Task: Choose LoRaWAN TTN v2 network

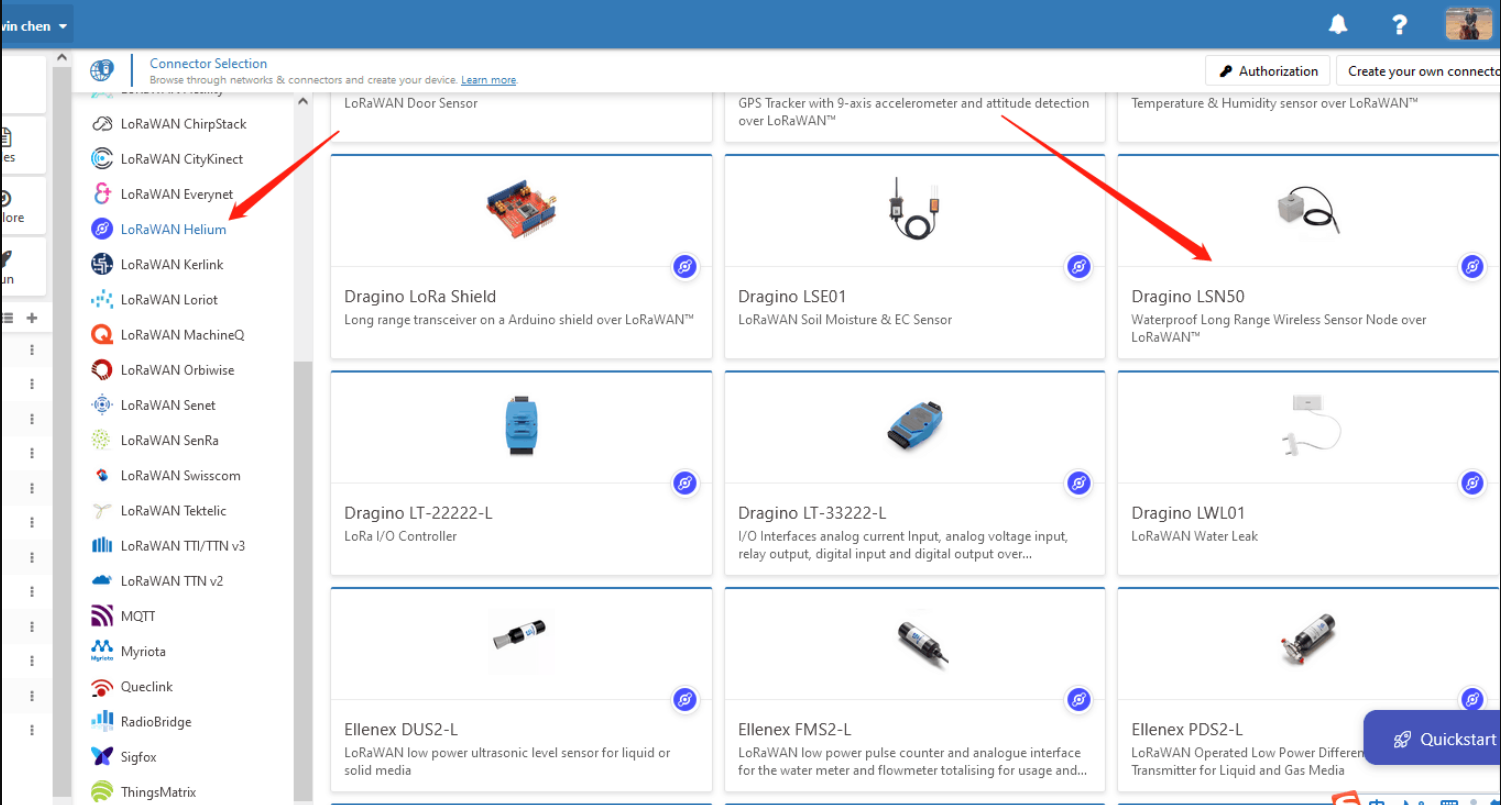Action: click(x=172, y=581)
